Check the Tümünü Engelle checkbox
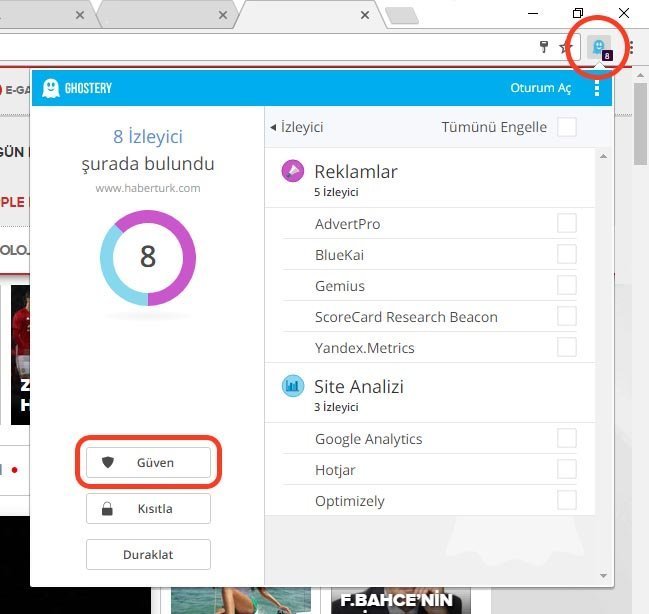The image size is (649, 614). [567, 127]
